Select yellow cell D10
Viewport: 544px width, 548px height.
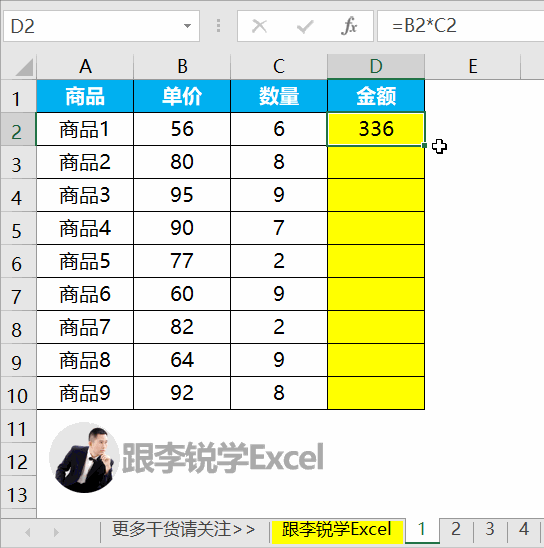click(376, 393)
